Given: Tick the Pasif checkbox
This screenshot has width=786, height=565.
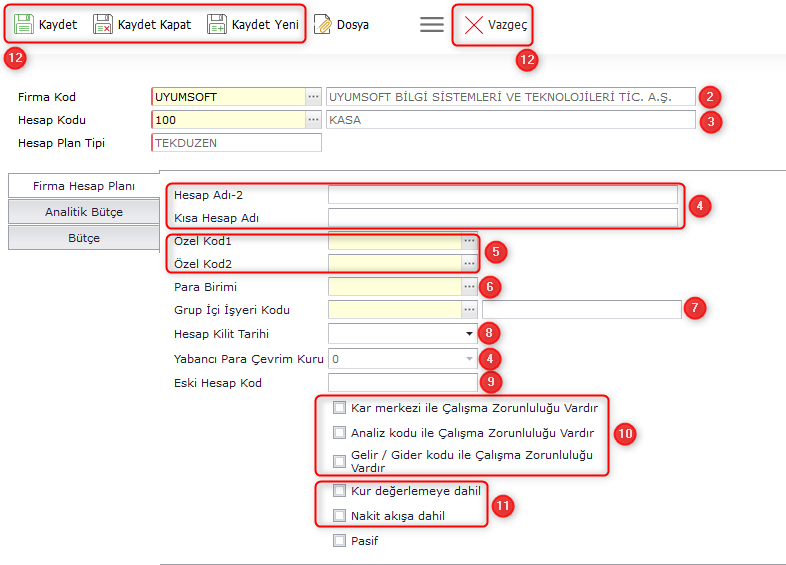Looking at the screenshot, I should [x=340, y=541].
